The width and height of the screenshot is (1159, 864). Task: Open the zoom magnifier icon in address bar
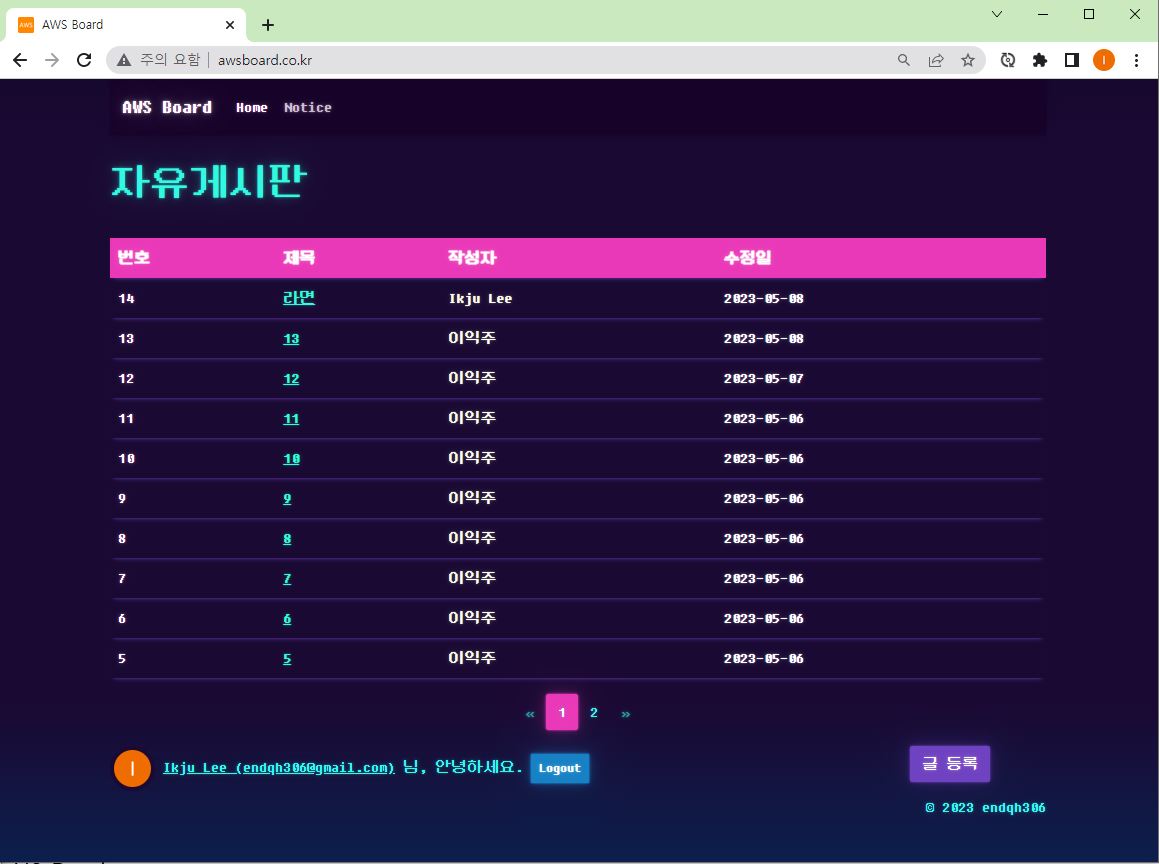coord(903,61)
